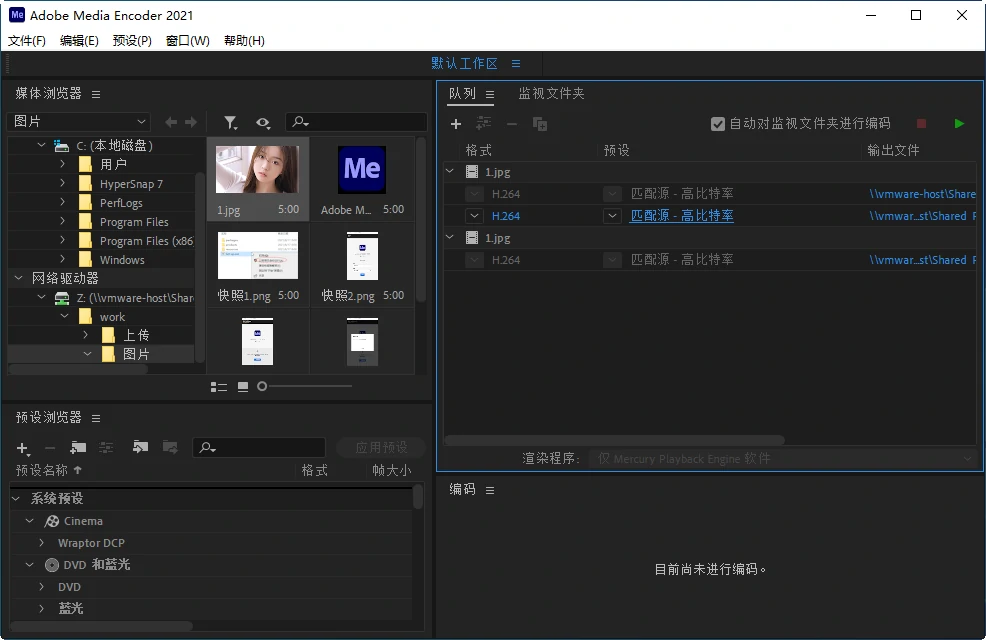986x640 pixels.
Task: Open the 编辑(E) menu
Action: (x=79, y=41)
